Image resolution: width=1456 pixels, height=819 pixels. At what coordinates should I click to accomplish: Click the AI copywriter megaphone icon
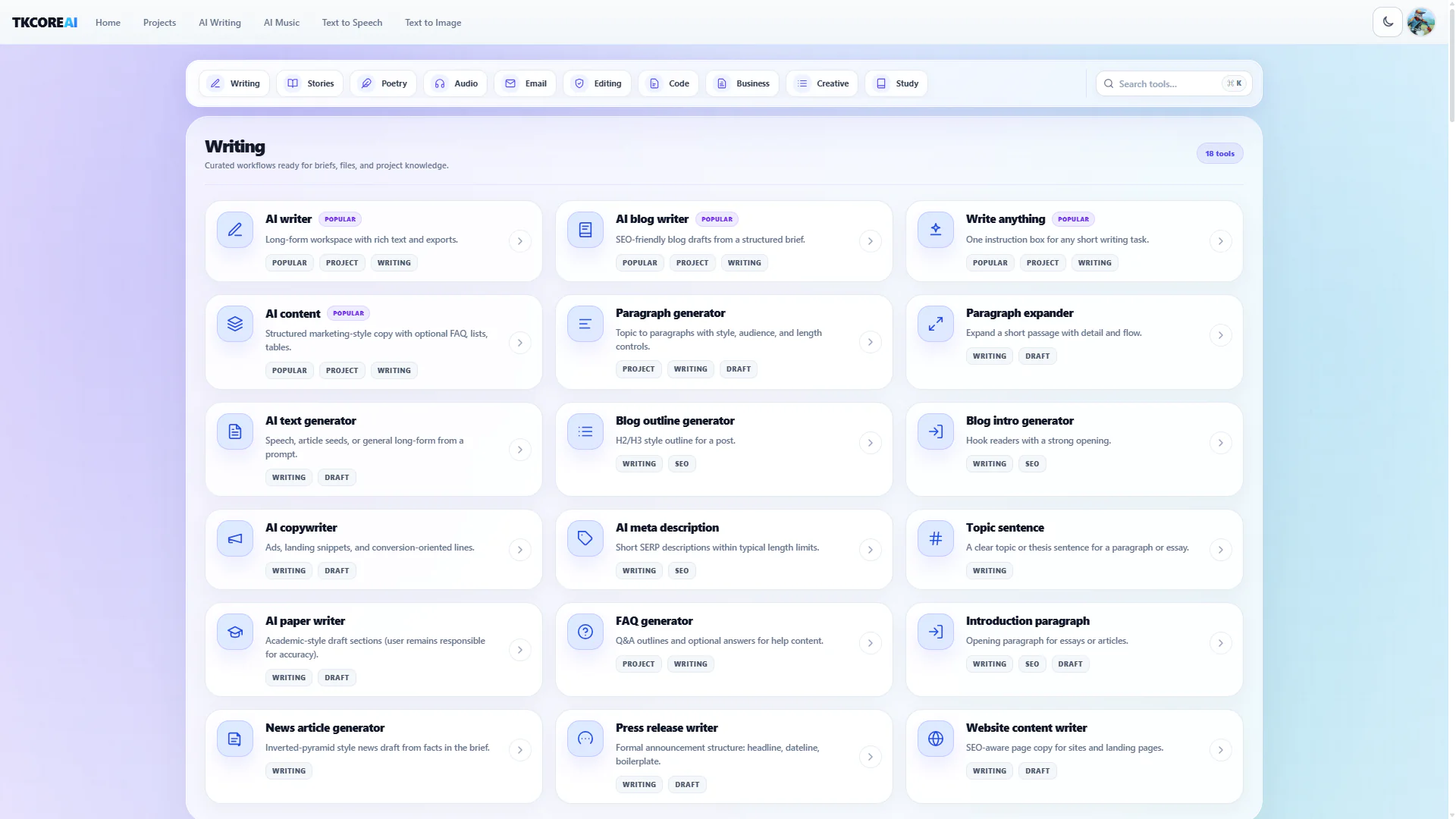tap(235, 538)
